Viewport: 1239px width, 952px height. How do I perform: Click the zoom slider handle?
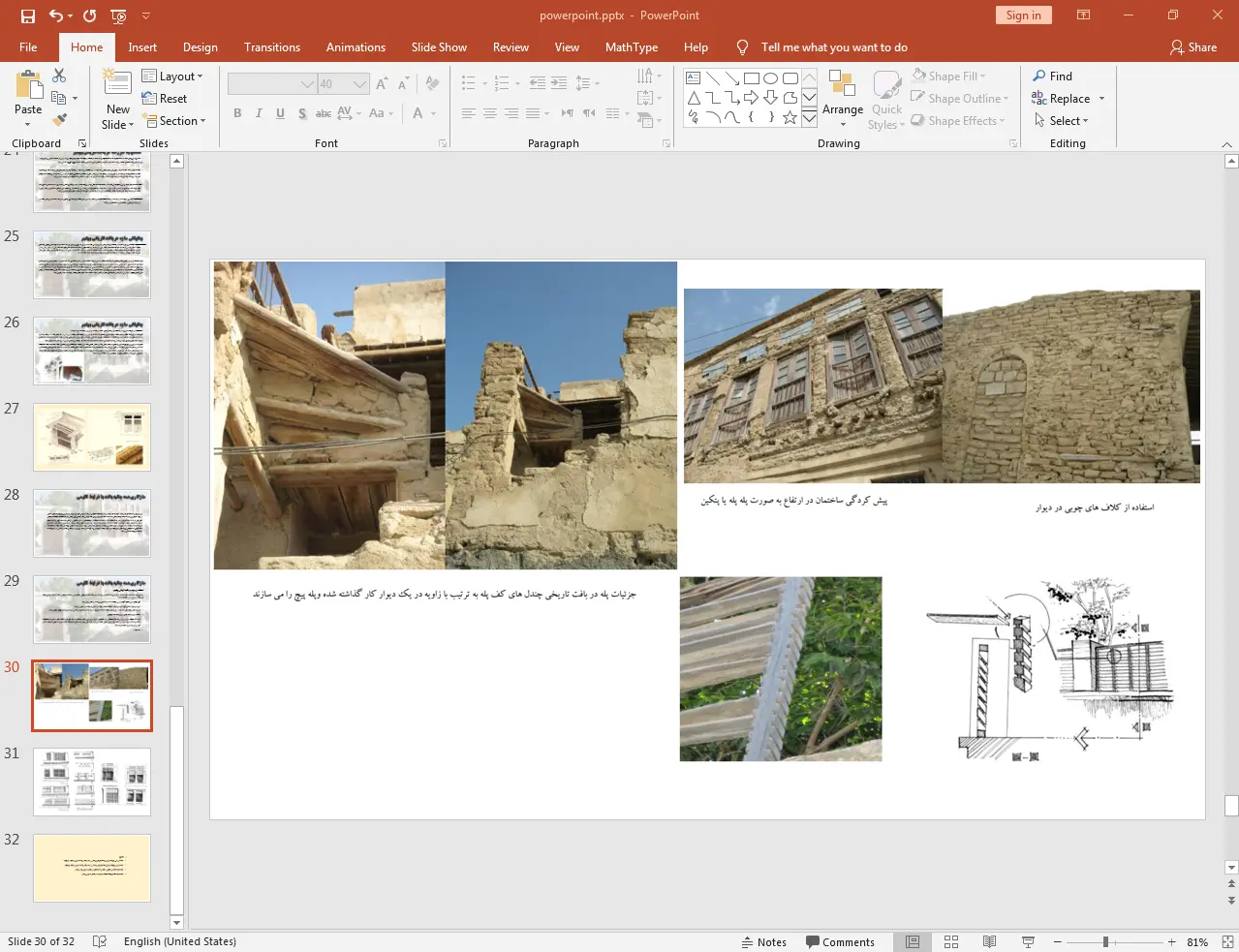pyautogui.click(x=1105, y=941)
